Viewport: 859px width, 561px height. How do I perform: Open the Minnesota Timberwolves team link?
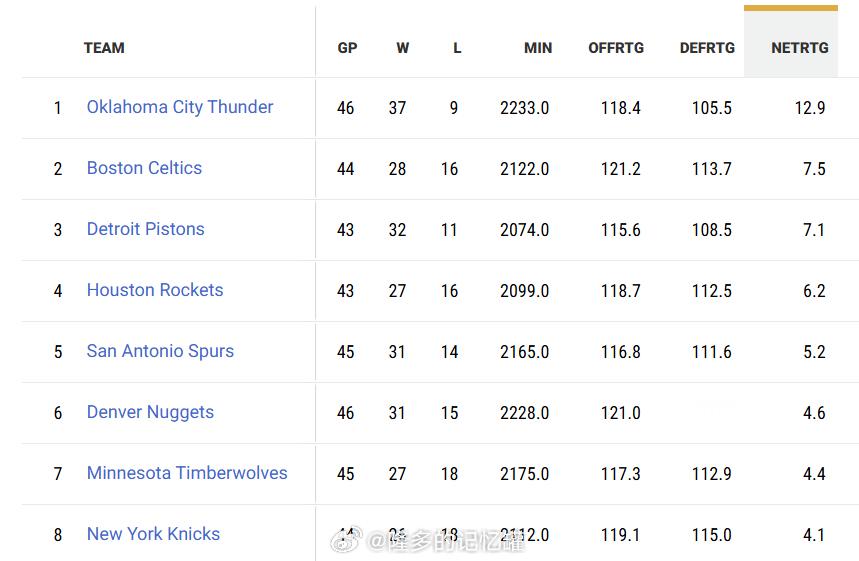point(187,473)
